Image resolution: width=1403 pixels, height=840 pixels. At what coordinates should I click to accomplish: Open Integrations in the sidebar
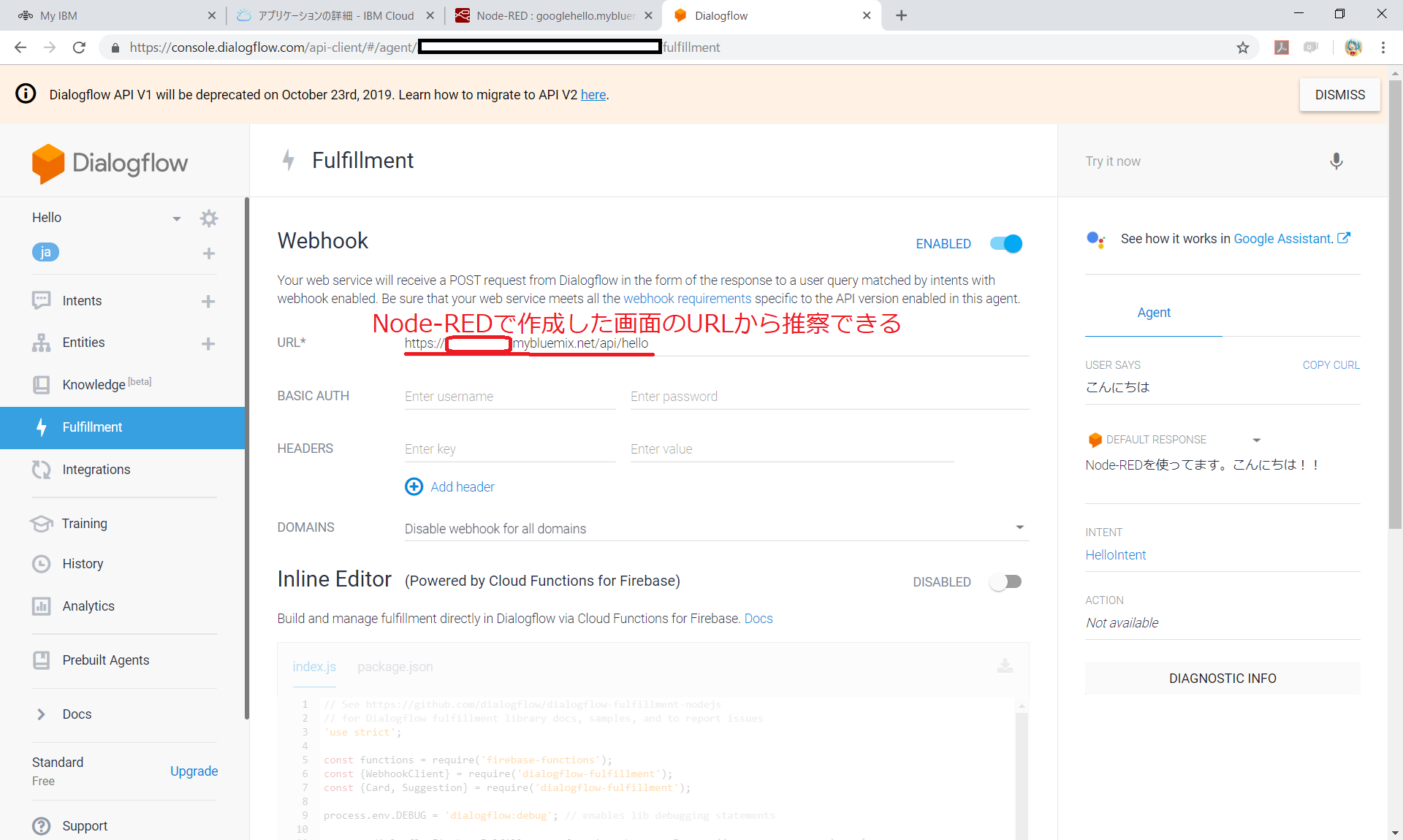[x=96, y=470]
